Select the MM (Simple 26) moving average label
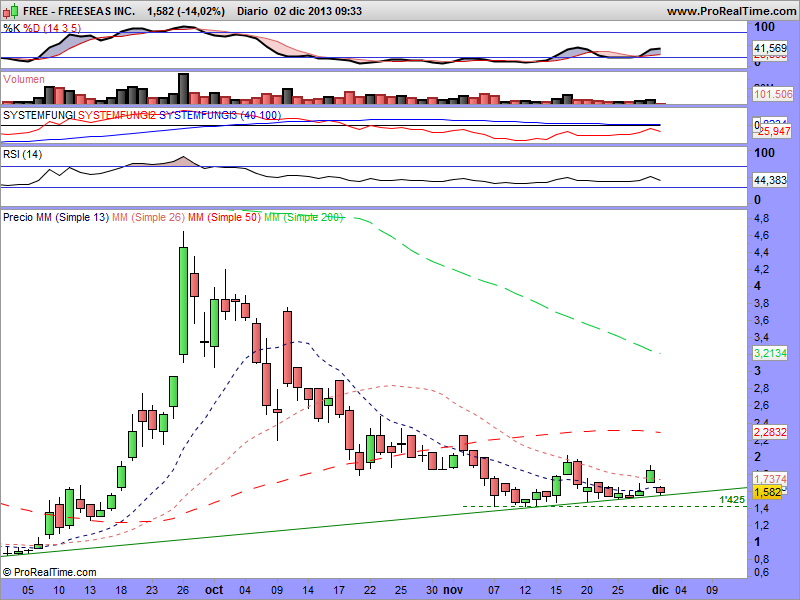The width and height of the screenshot is (800, 600). (148, 217)
